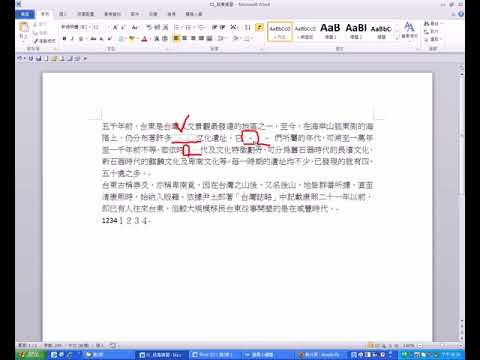Viewport: 480px width, 360px height.
Task: Switch to the Word taskbar button
Action: 161,355
